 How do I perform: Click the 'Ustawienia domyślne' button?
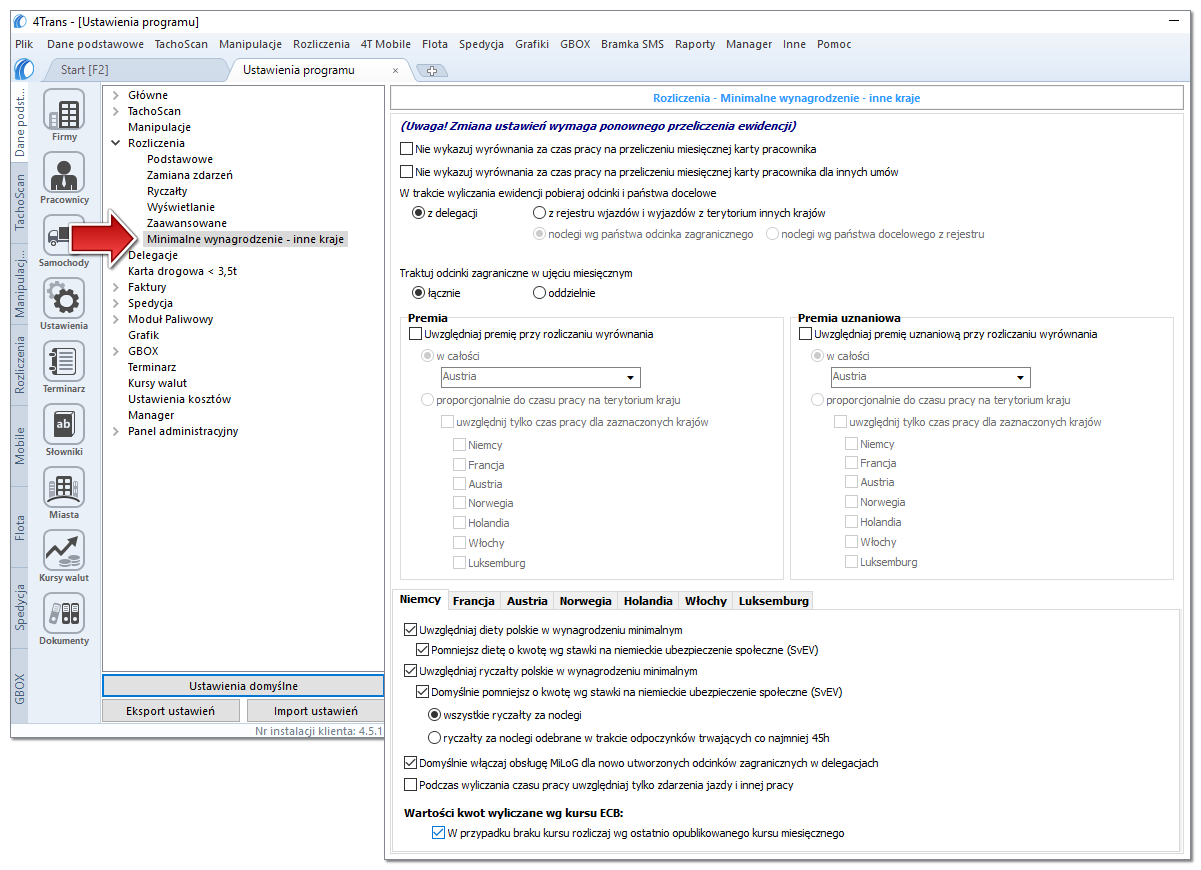pos(243,686)
